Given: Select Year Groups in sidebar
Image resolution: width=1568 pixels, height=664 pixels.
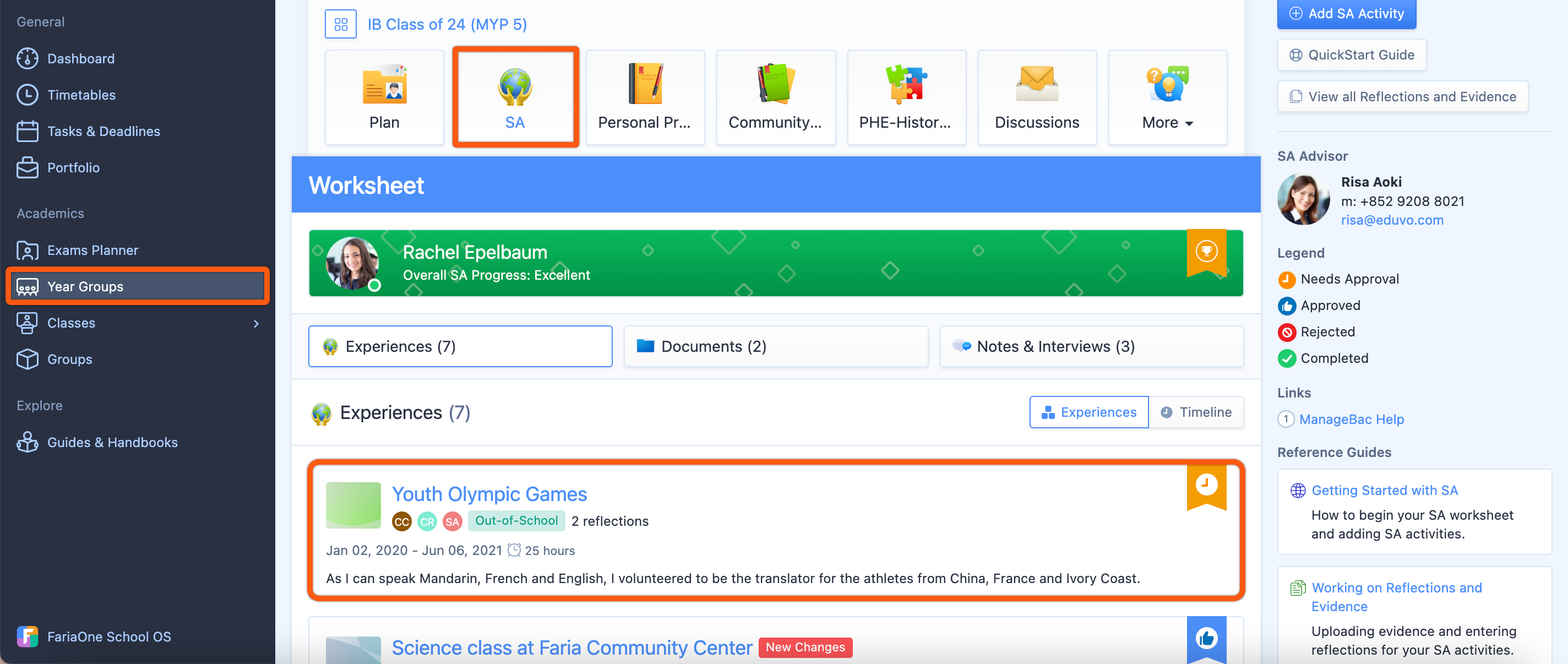Looking at the screenshot, I should 138,286.
